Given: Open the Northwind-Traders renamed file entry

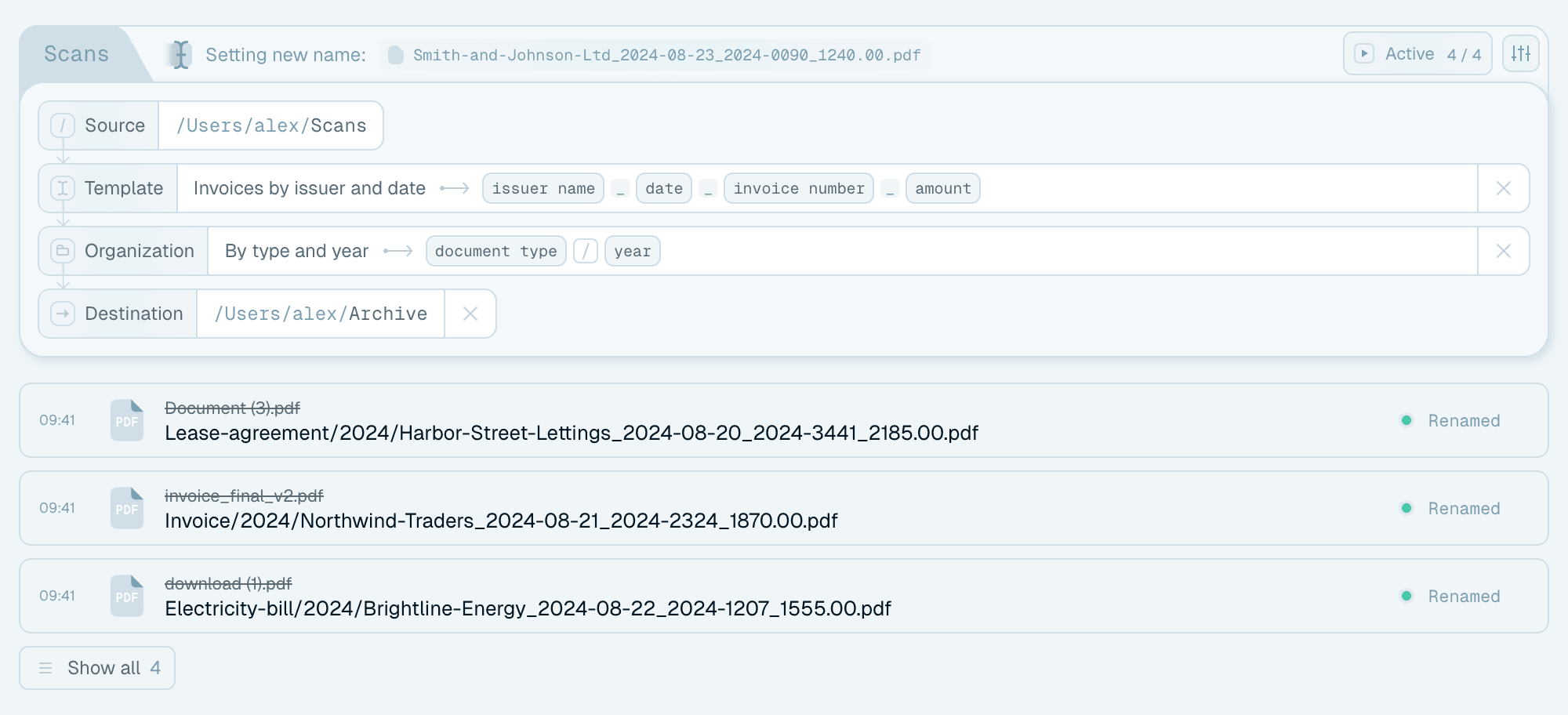Looking at the screenshot, I should tap(784, 508).
